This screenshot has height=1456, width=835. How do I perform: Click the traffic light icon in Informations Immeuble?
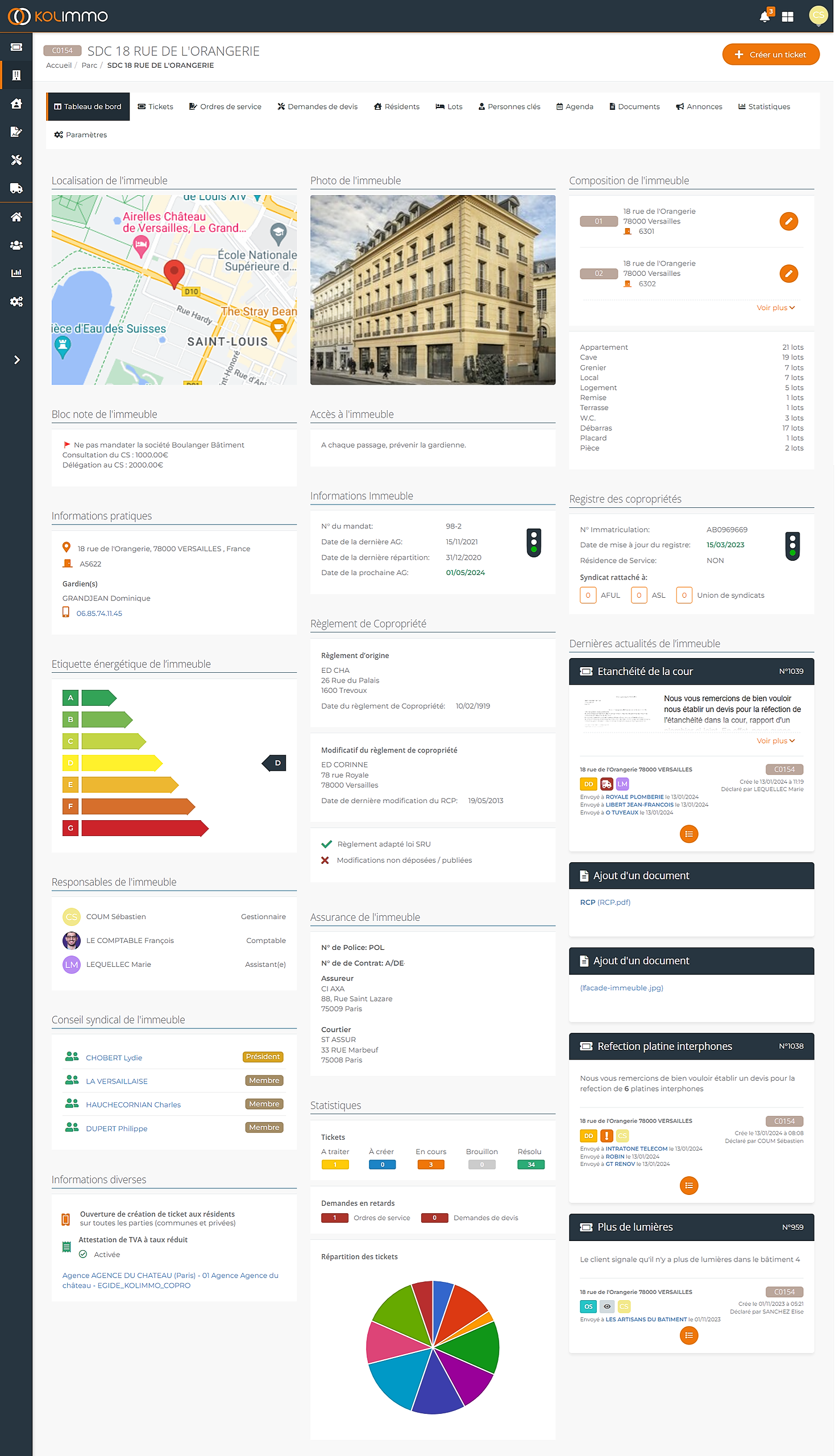[534, 543]
